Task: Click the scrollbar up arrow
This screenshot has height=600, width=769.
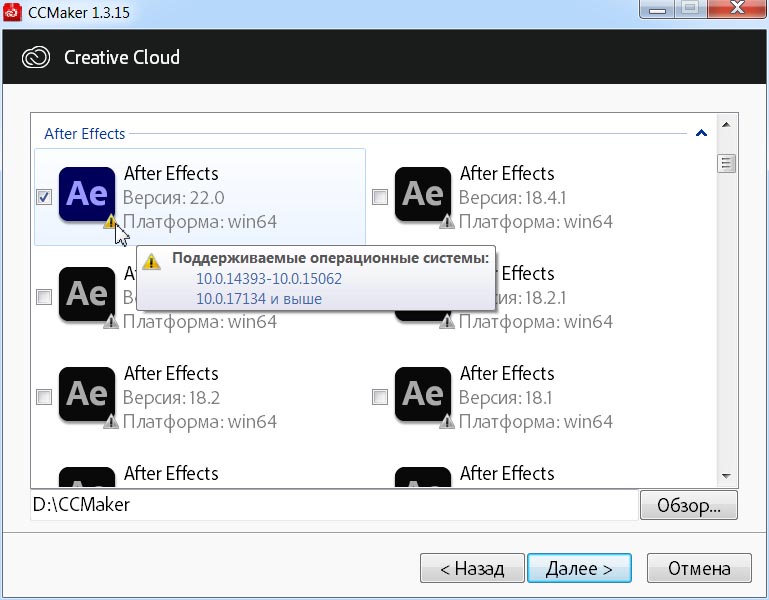Action: tap(727, 124)
